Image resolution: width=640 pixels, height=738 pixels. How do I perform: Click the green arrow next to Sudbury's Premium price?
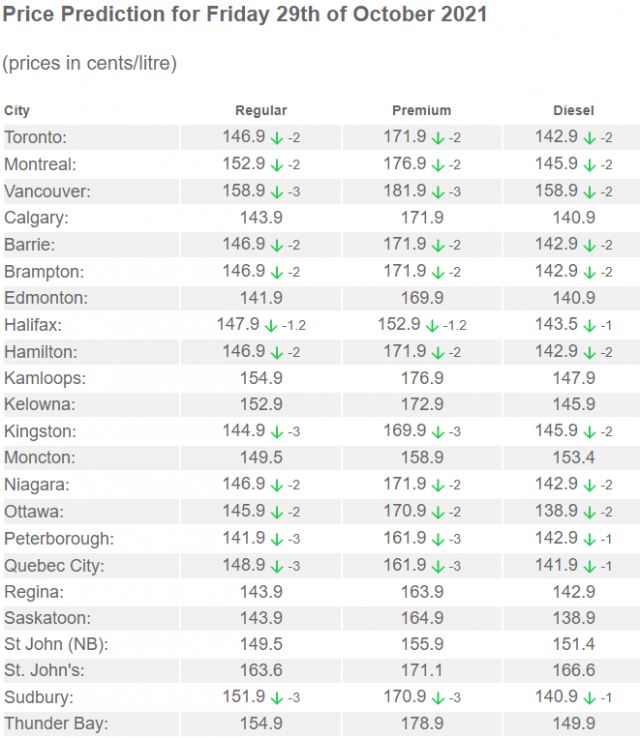click(437, 698)
